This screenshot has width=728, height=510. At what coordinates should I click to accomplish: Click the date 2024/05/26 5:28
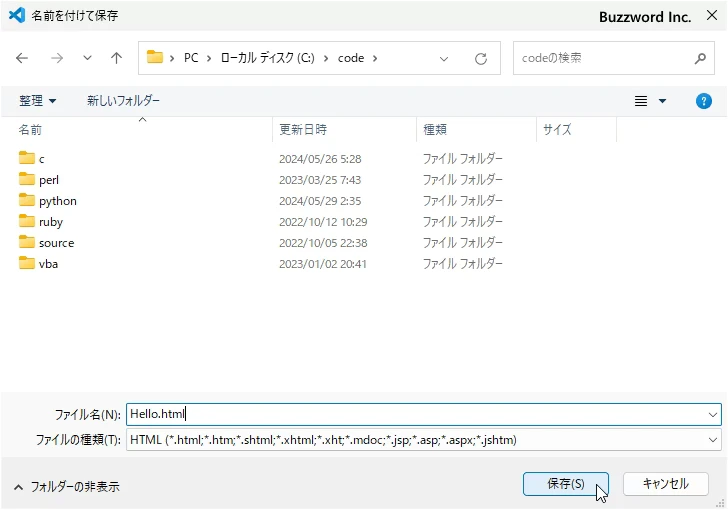pos(320,159)
